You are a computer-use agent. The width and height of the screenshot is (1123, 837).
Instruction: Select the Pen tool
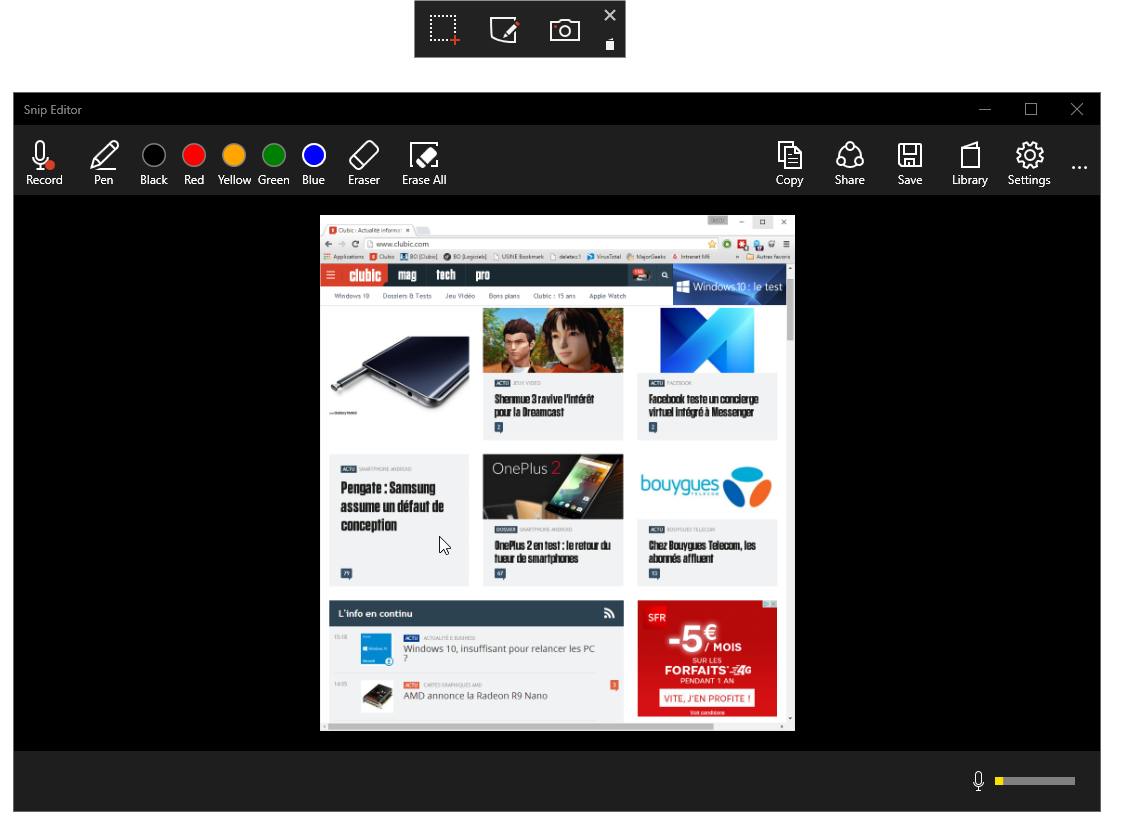pyautogui.click(x=104, y=163)
